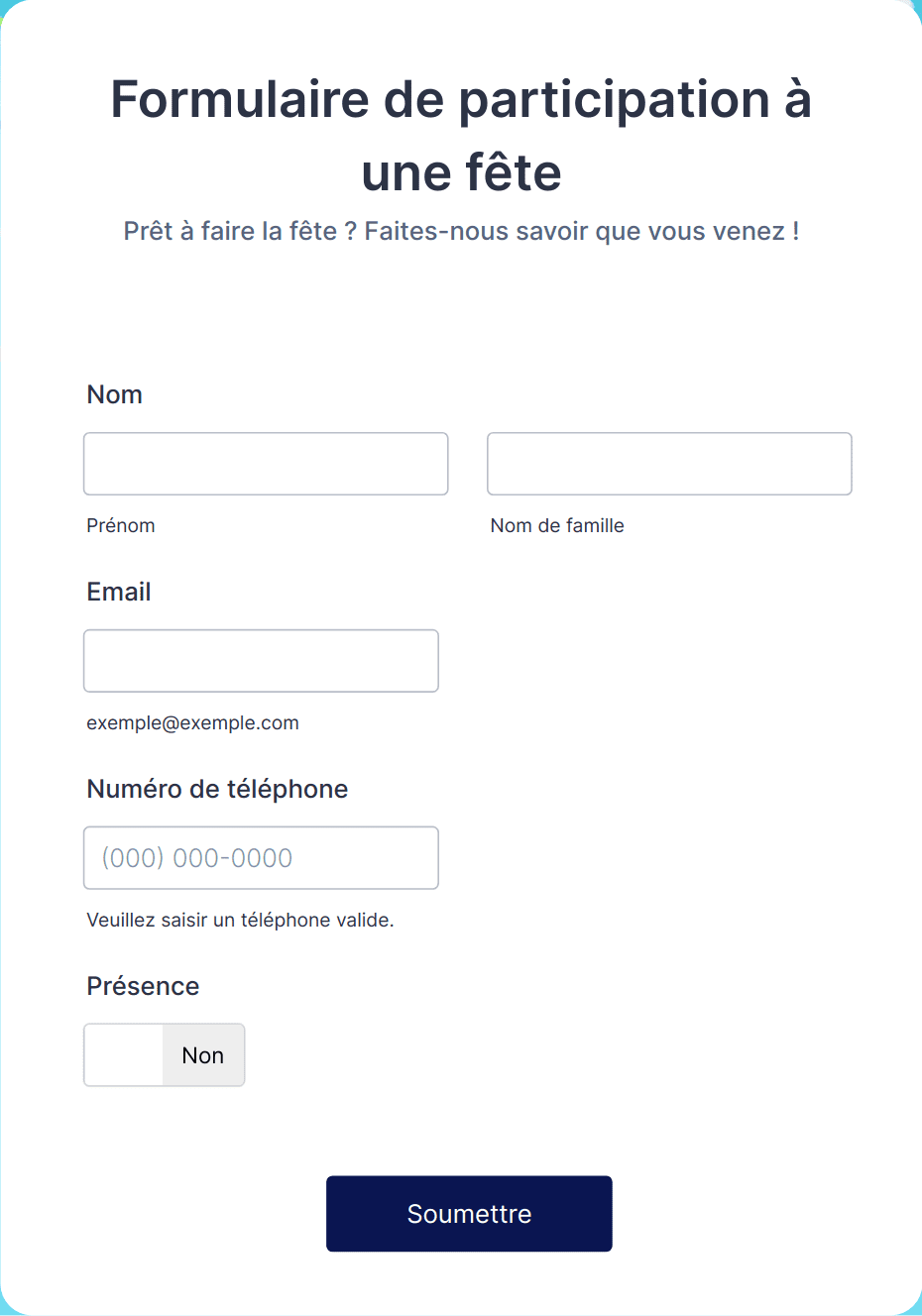The image size is (922, 1316).
Task: Click the 'Numéro de téléphone' label
Action: pyautogui.click(x=217, y=789)
